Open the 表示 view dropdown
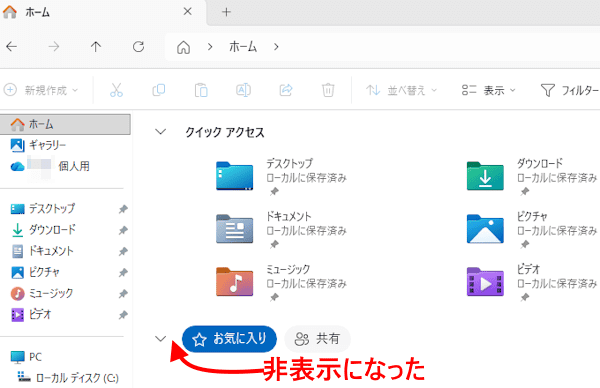The width and height of the screenshot is (600, 388). tap(489, 90)
